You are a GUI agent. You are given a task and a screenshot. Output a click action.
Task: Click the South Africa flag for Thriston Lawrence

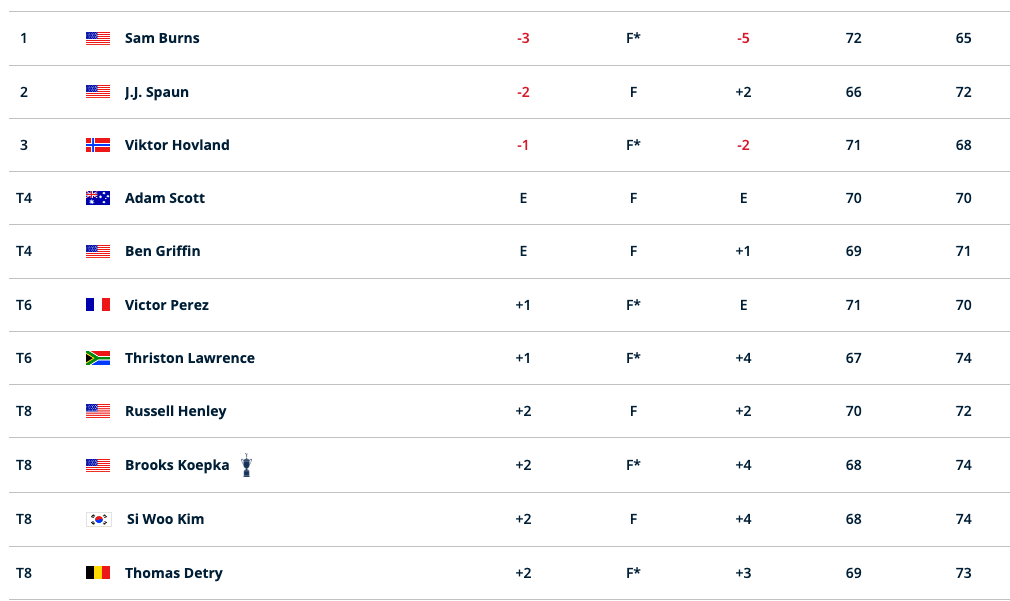[98, 358]
